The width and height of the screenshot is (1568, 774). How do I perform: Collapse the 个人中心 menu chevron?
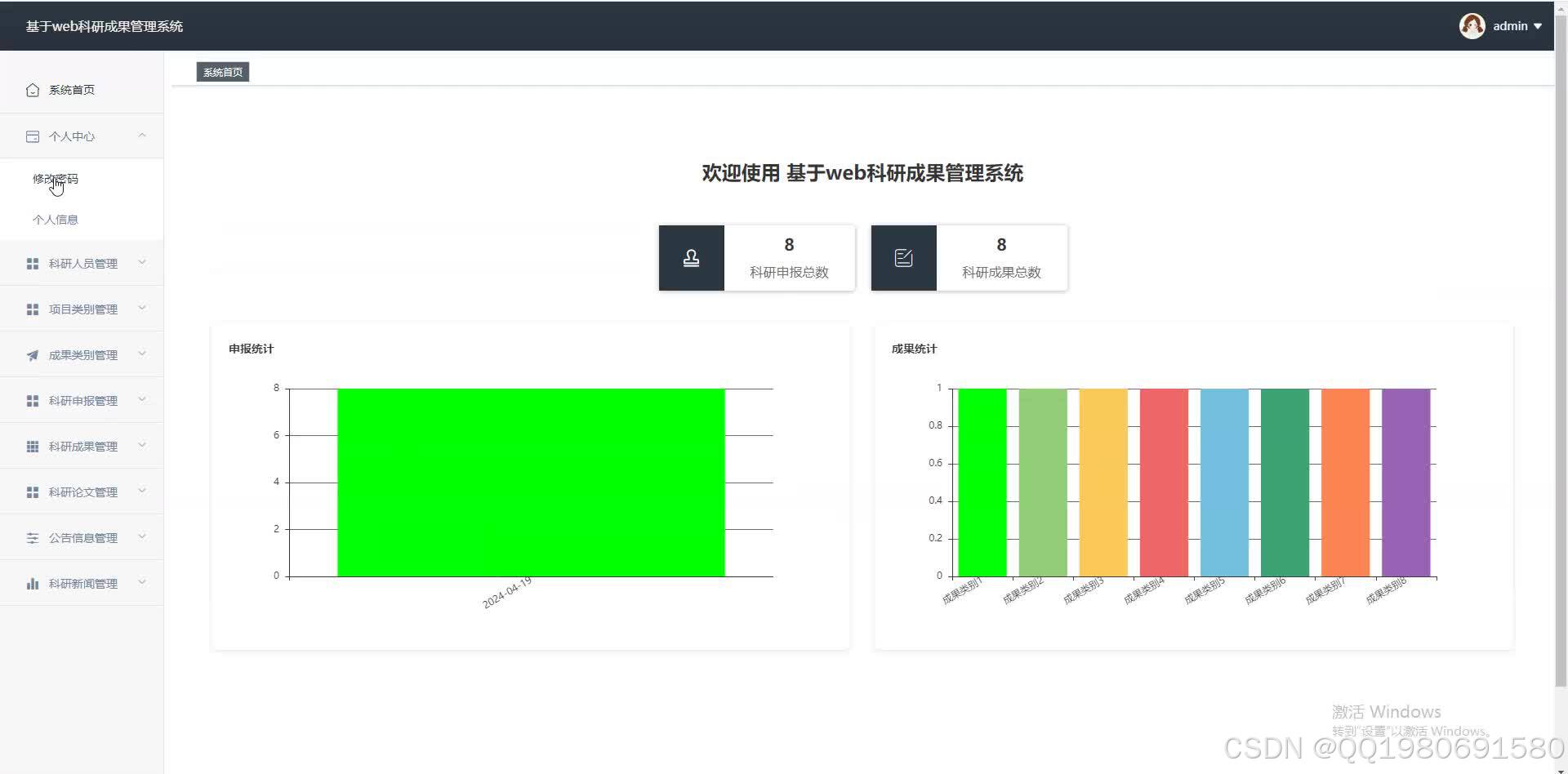pyautogui.click(x=142, y=136)
